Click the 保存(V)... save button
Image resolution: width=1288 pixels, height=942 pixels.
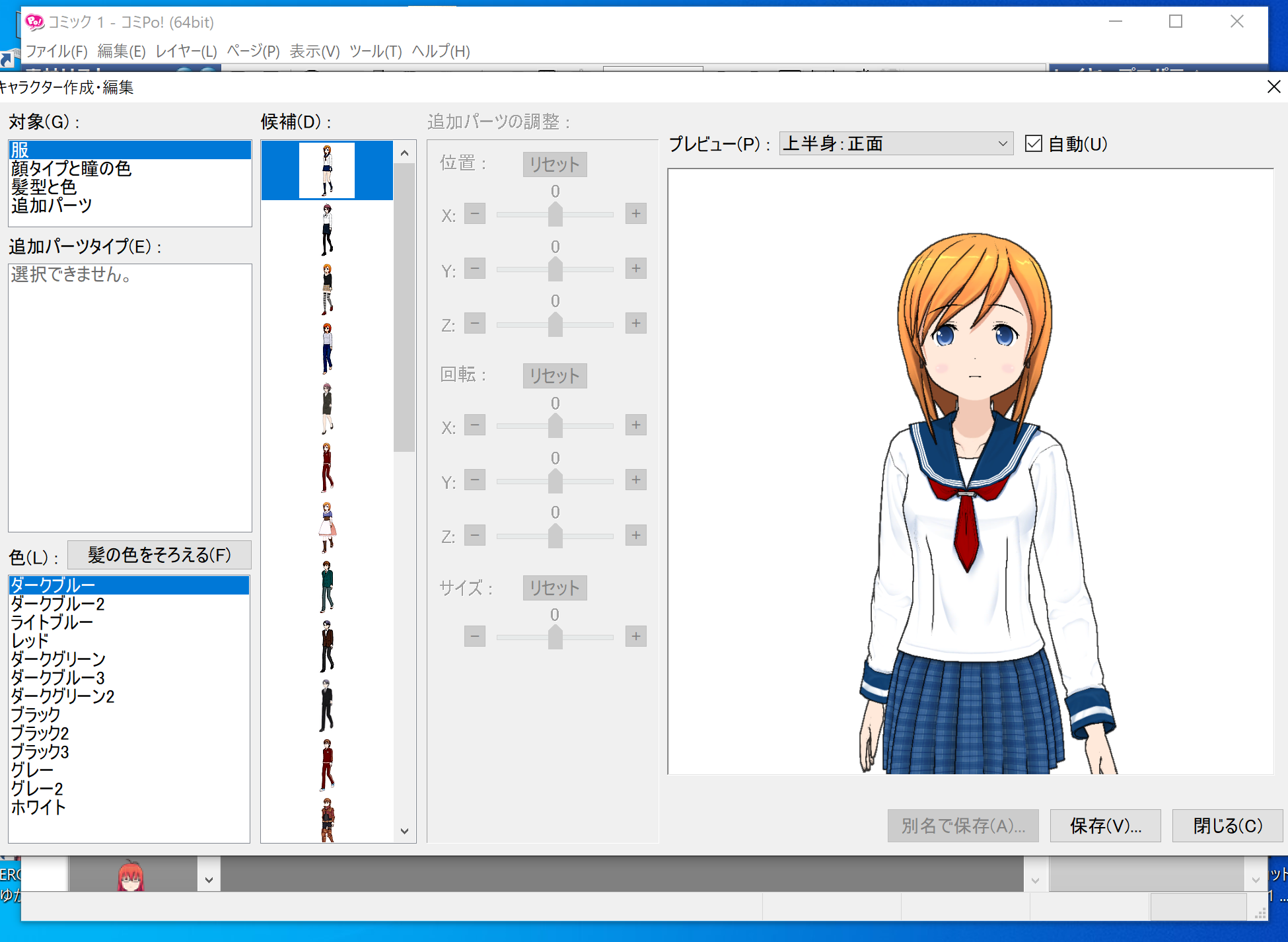pos(1105,825)
